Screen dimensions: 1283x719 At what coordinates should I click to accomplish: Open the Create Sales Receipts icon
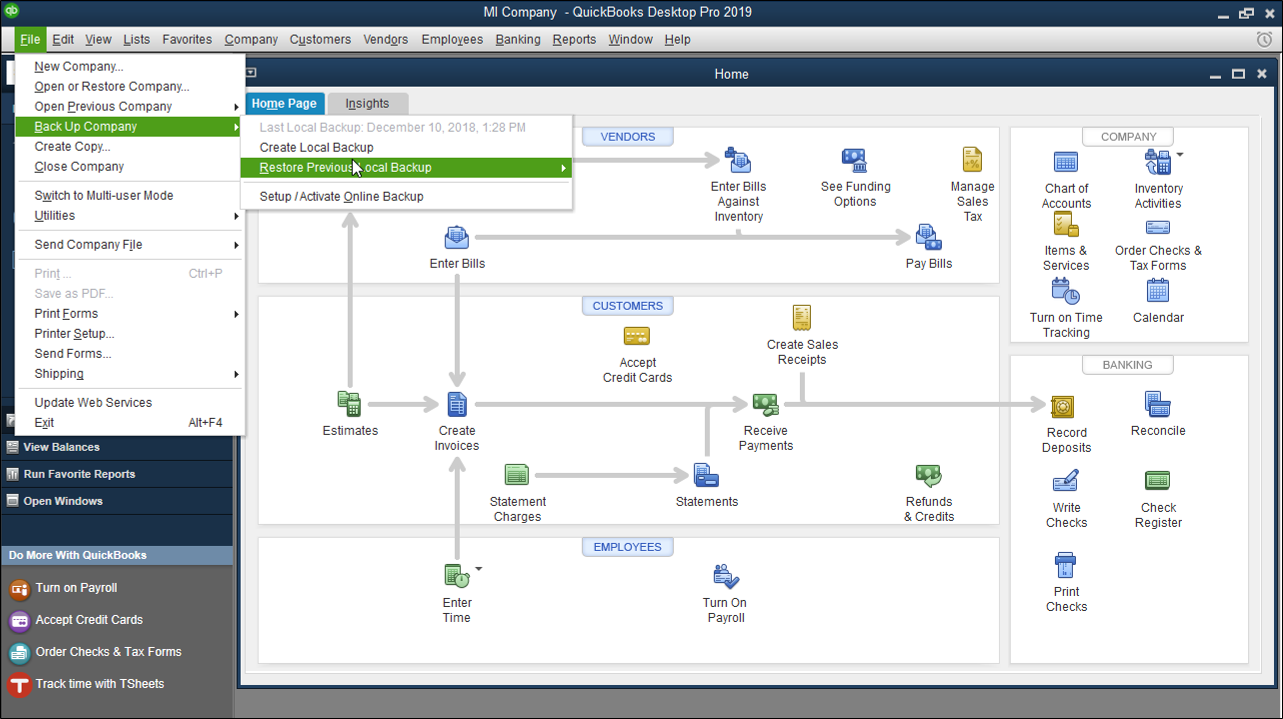802,318
